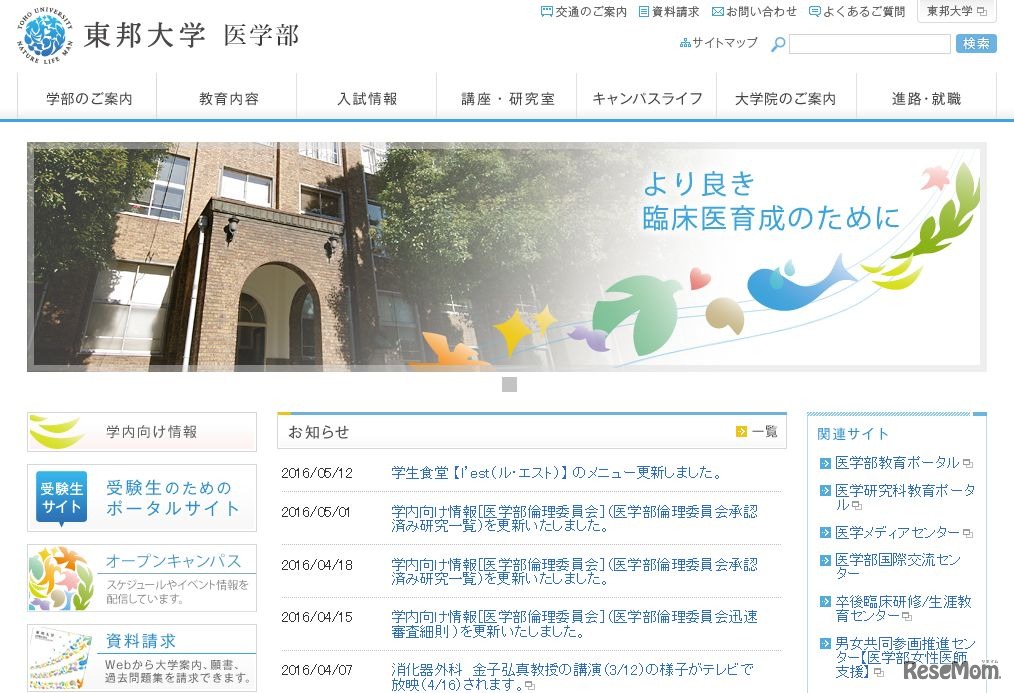Click arrow icon beside 男女共同参画推進センター

[825, 644]
